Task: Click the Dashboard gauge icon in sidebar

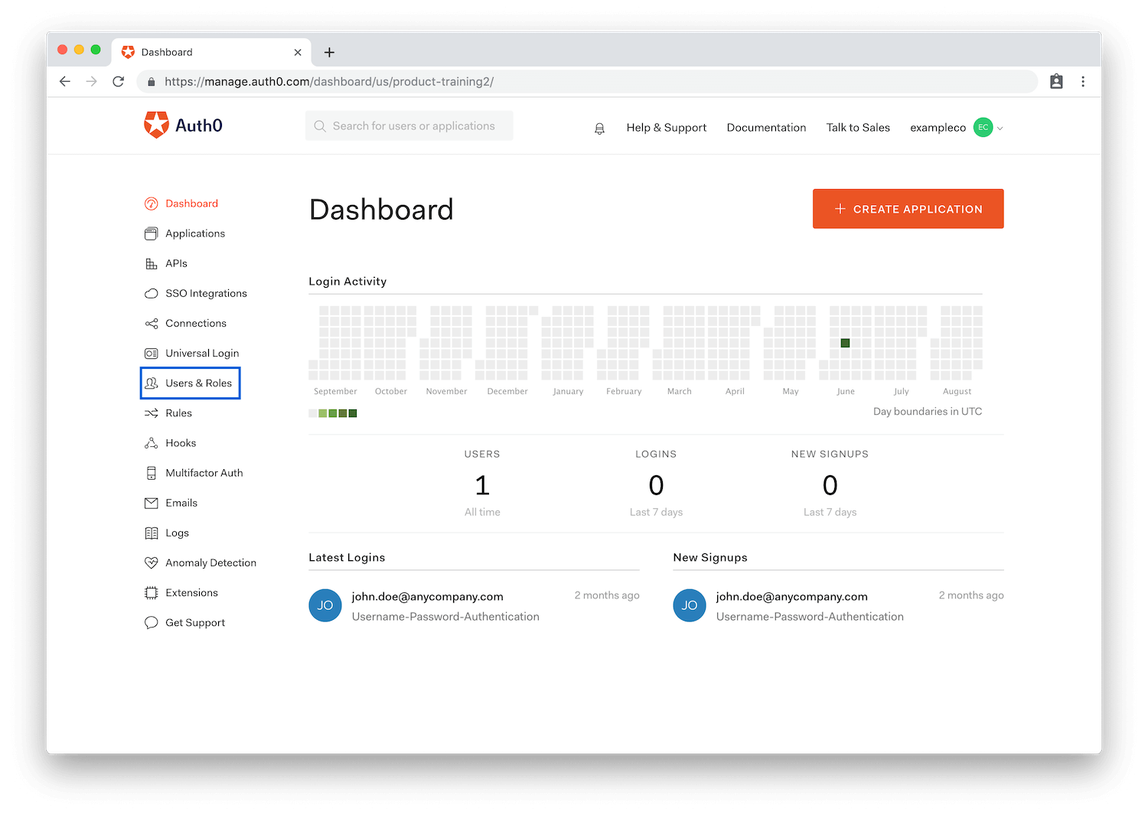Action: (x=151, y=204)
